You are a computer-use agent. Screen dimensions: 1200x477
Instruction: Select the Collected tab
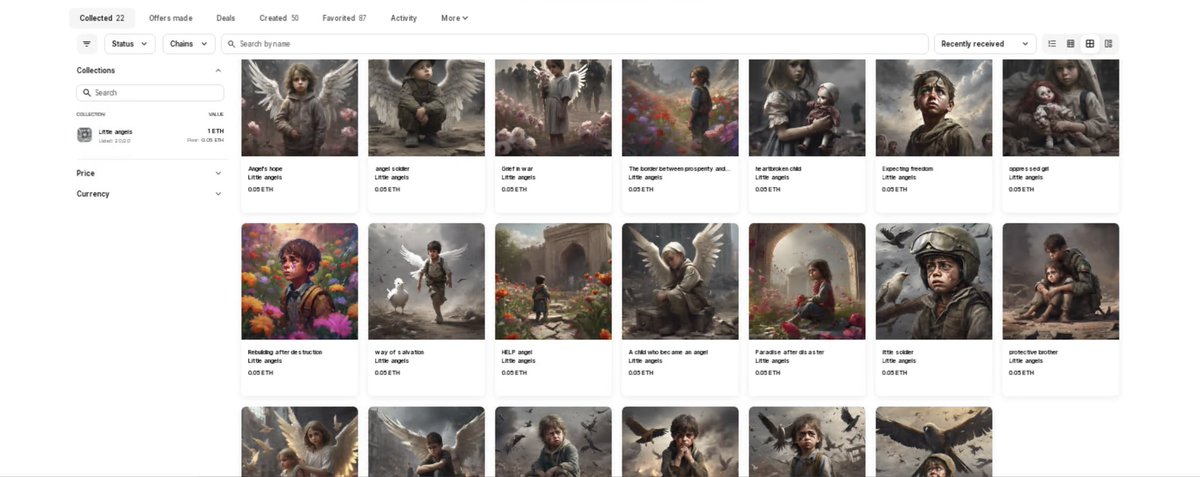[102, 18]
